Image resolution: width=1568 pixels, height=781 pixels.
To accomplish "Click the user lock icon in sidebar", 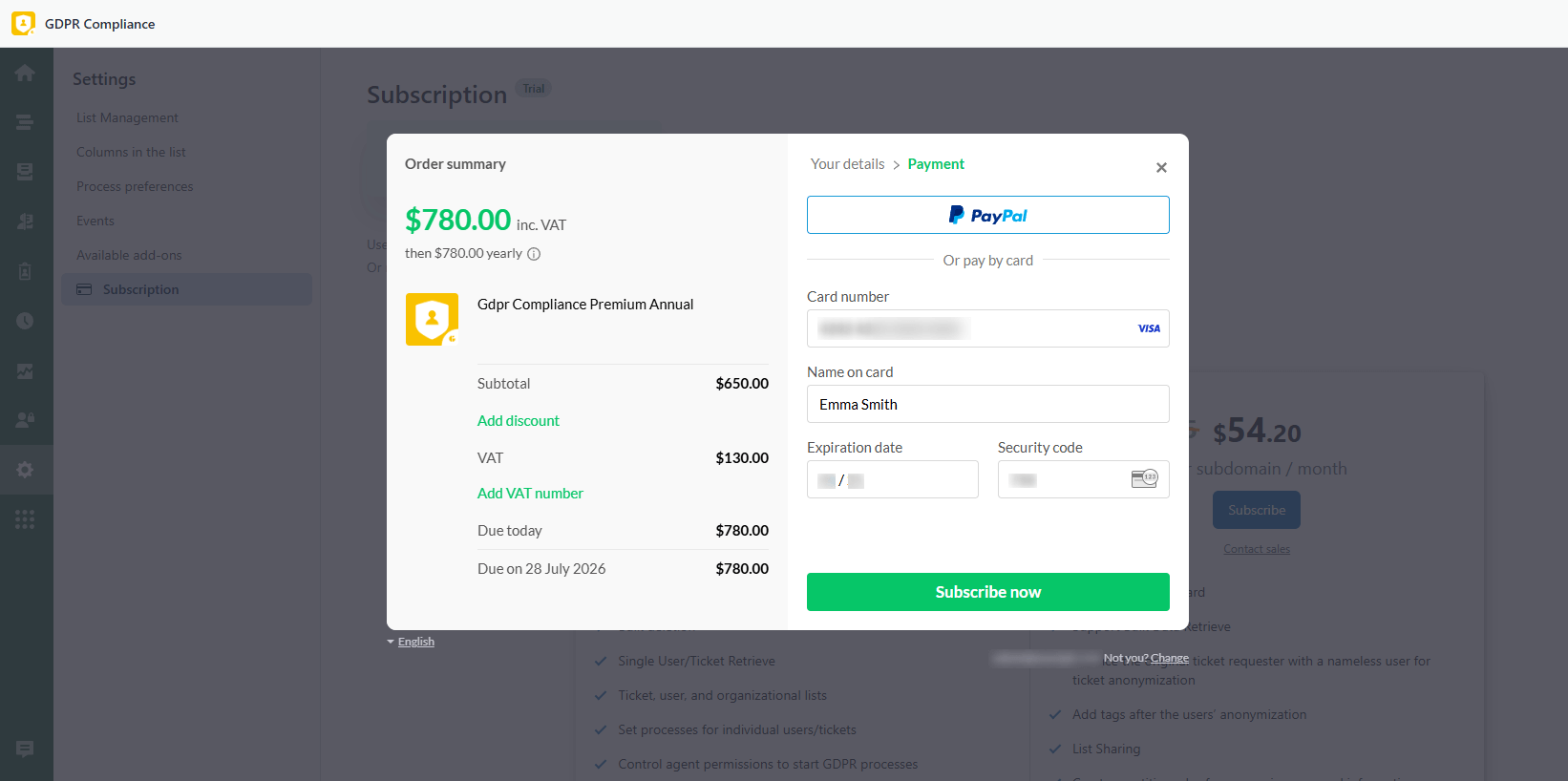I will pyautogui.click(x=25, y=420).
